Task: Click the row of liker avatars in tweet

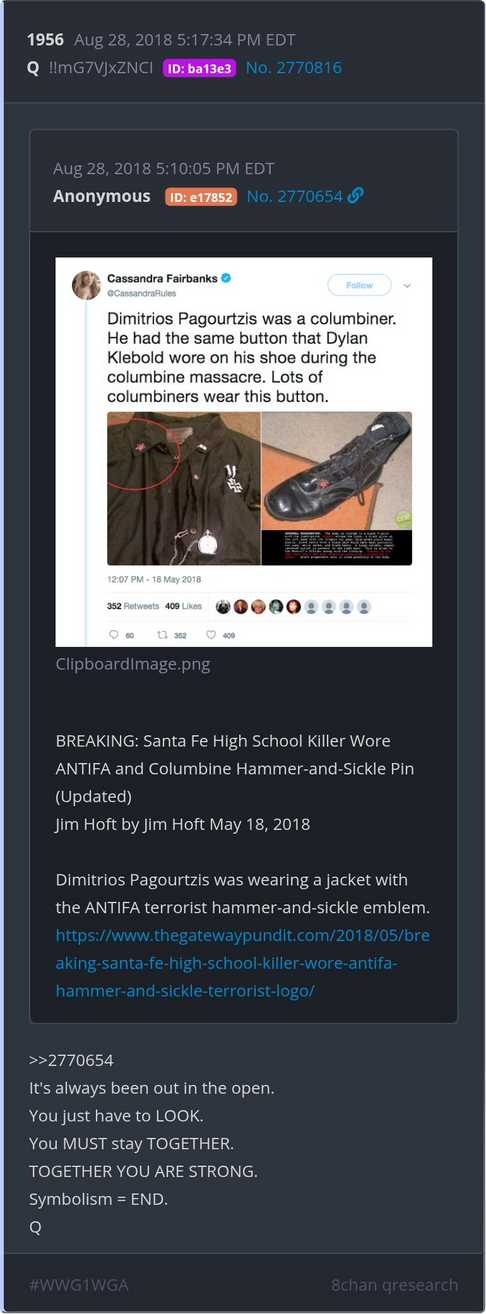Action: (293, 606)
